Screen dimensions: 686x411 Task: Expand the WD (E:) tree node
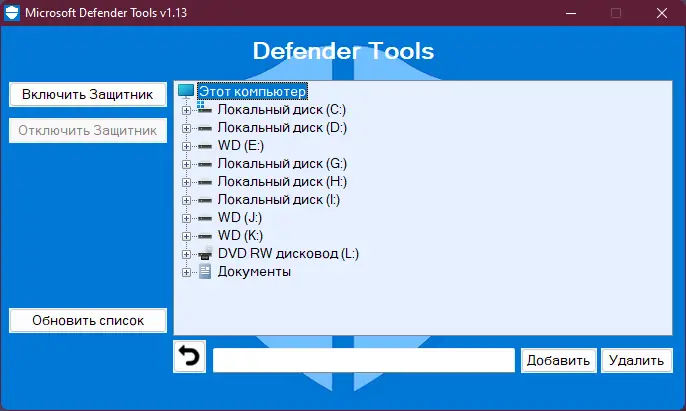[x=186, y=146]
